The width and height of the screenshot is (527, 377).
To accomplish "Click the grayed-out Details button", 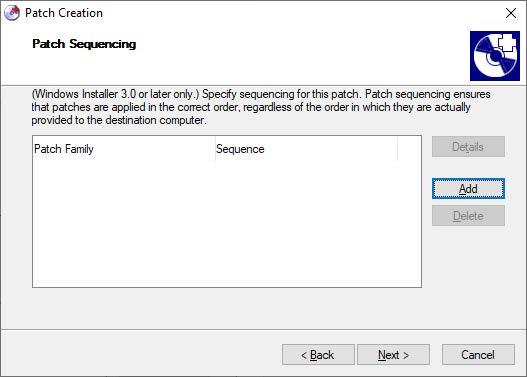I will coord(468,146).
